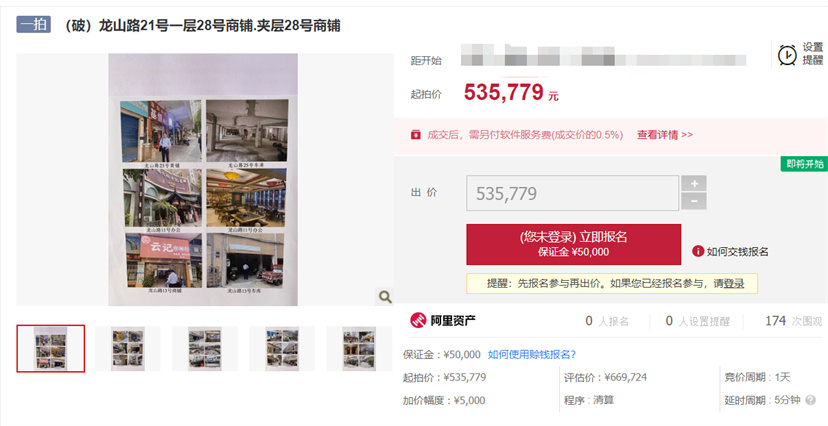Click the red info icon near 如何交钱报名
This screenshot has width=828, height=426.
tap(698, 251)
